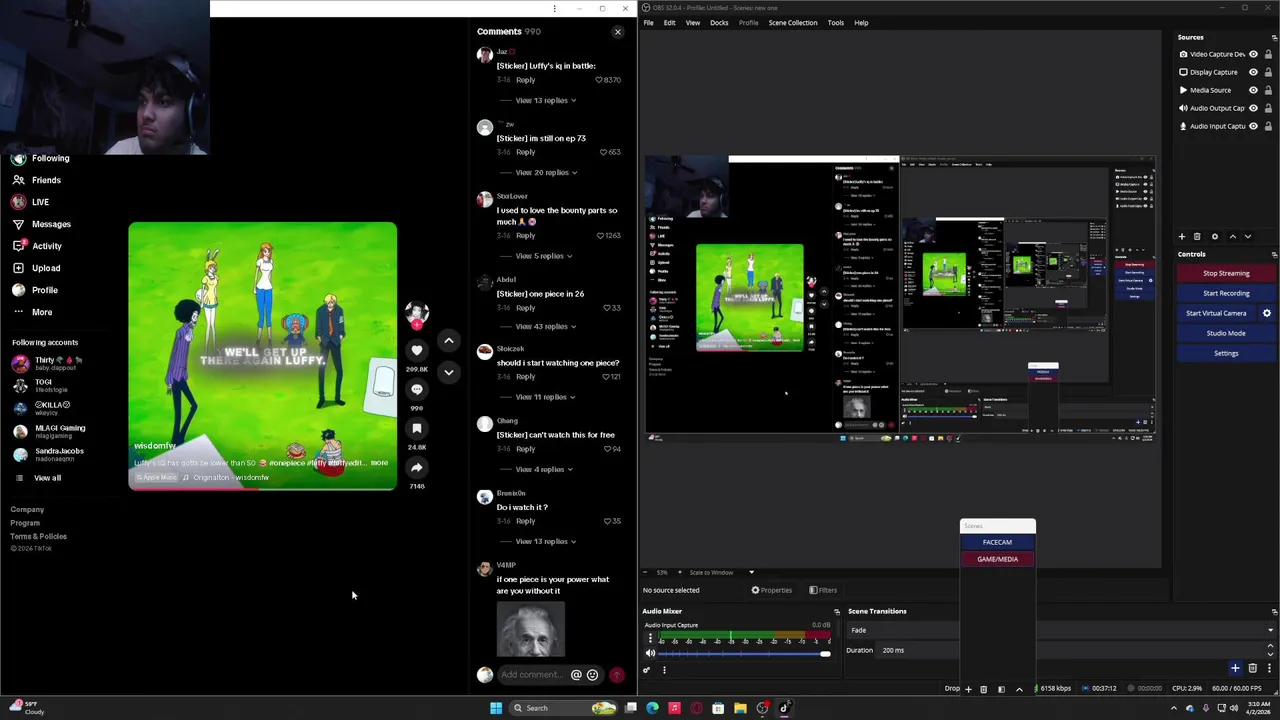Viewport: 1280px width, 720px height.
Task: Hide the Media Source
Action: click(1253, 90)
